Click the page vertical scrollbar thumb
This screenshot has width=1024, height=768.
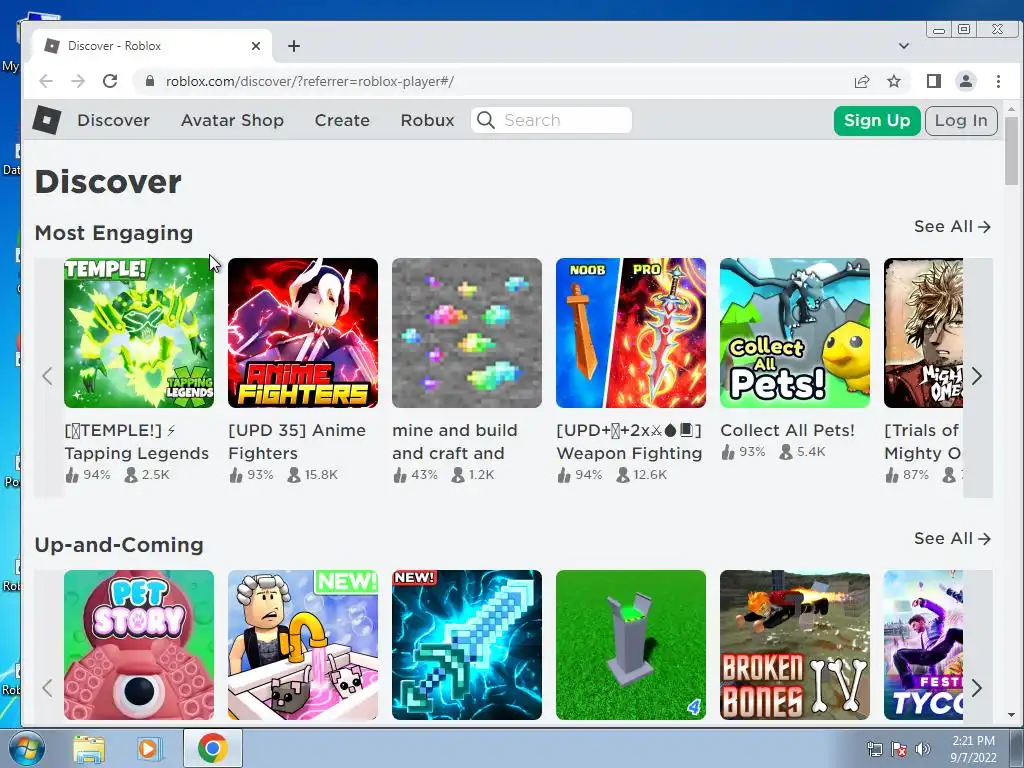[x=1012, y=152]
